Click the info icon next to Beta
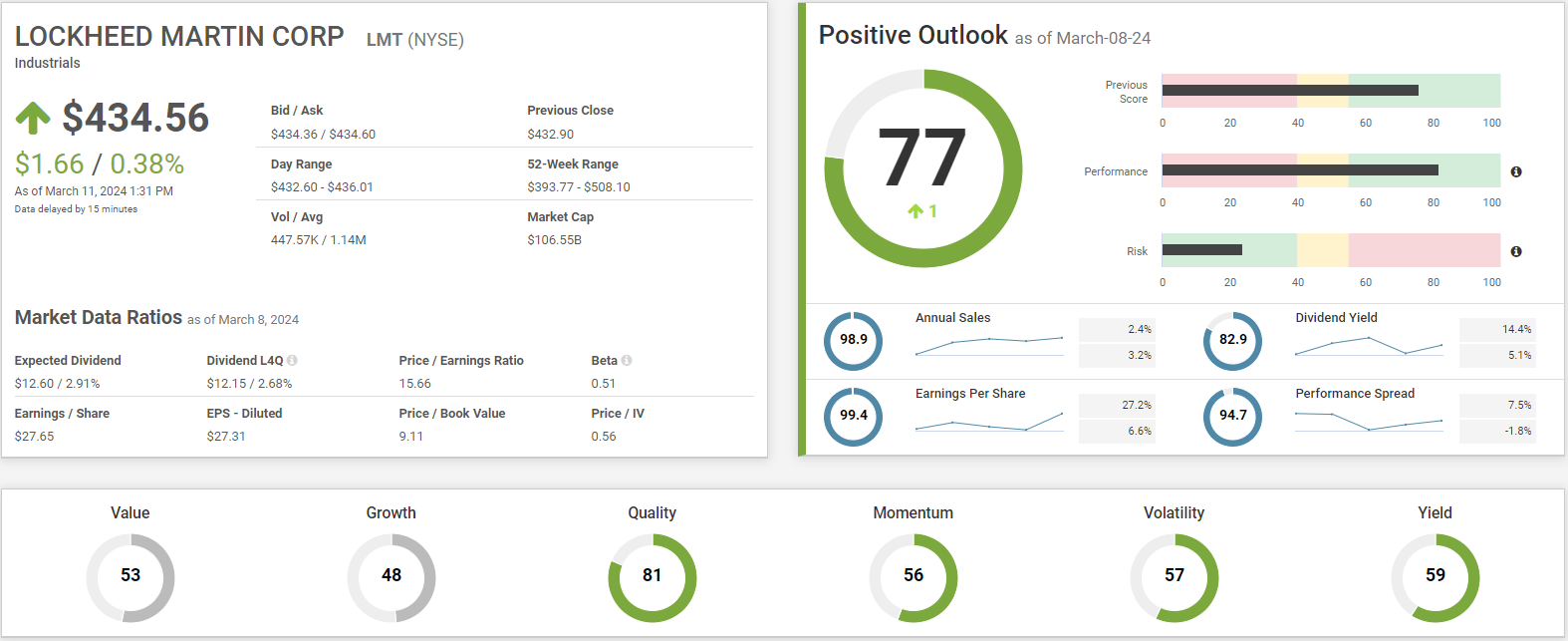The height and width of the screenshot is (641, 1568). tap(627, 361)
